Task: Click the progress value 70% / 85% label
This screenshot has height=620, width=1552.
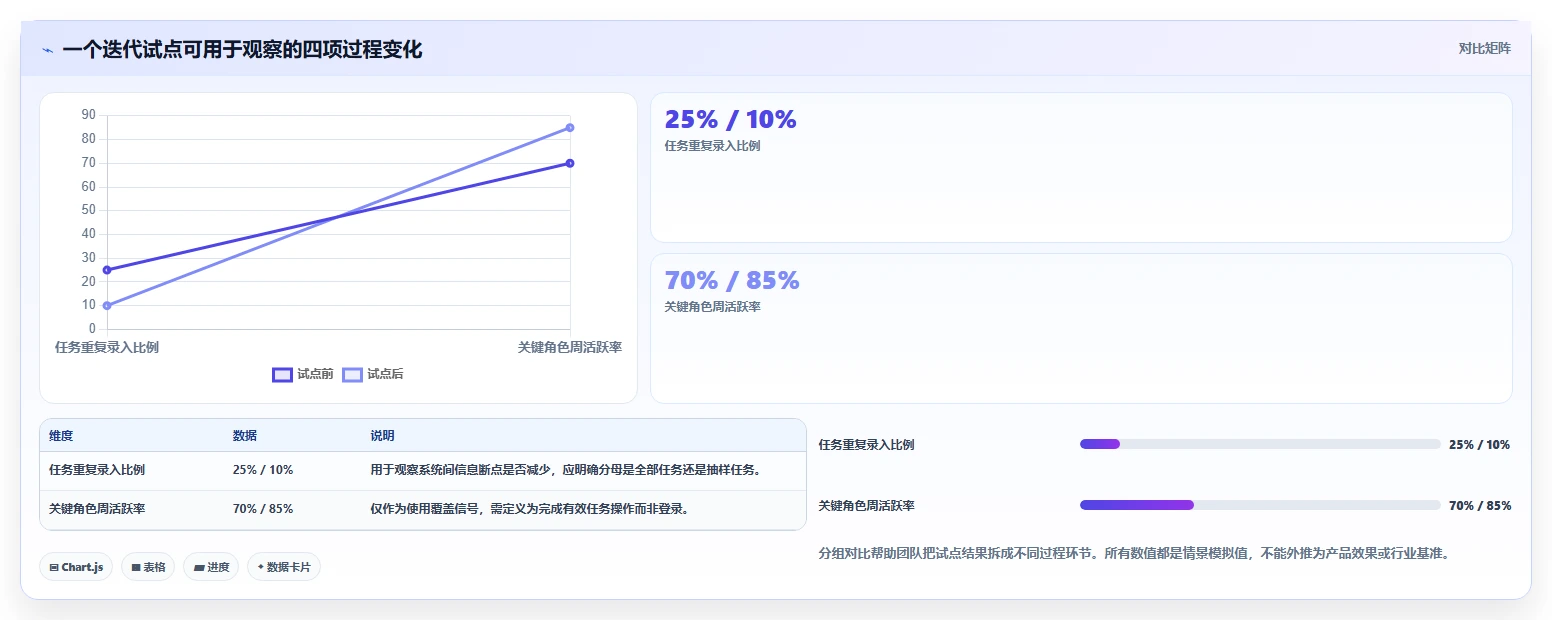Action: pyautogui.click(x=1480, y=506)
